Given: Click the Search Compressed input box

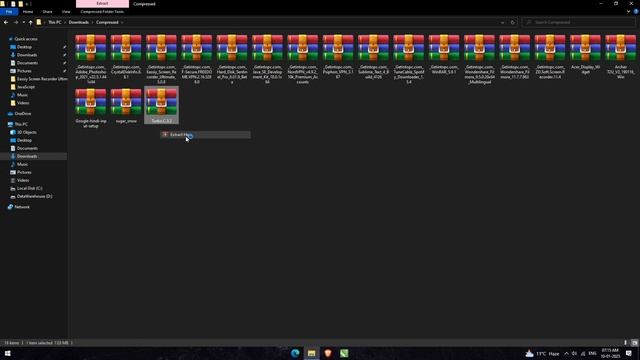Looking at the screenshot, I should point(579,22).
